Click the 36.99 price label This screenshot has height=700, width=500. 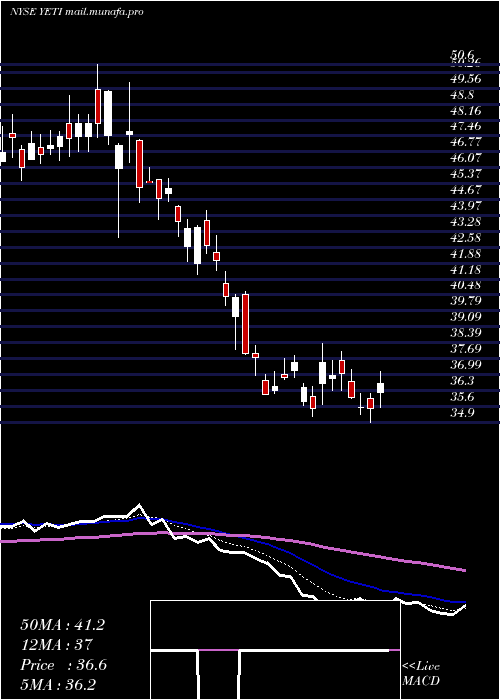[466, 365]
